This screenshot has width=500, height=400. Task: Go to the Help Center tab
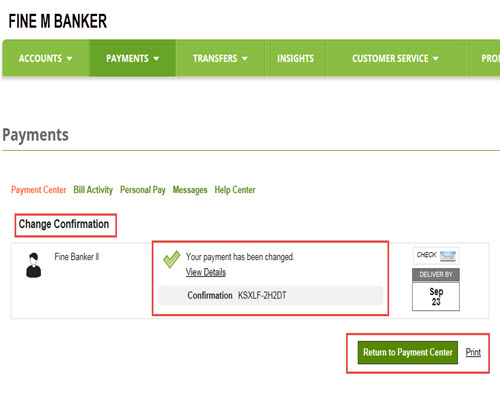(x=235, y=190)
